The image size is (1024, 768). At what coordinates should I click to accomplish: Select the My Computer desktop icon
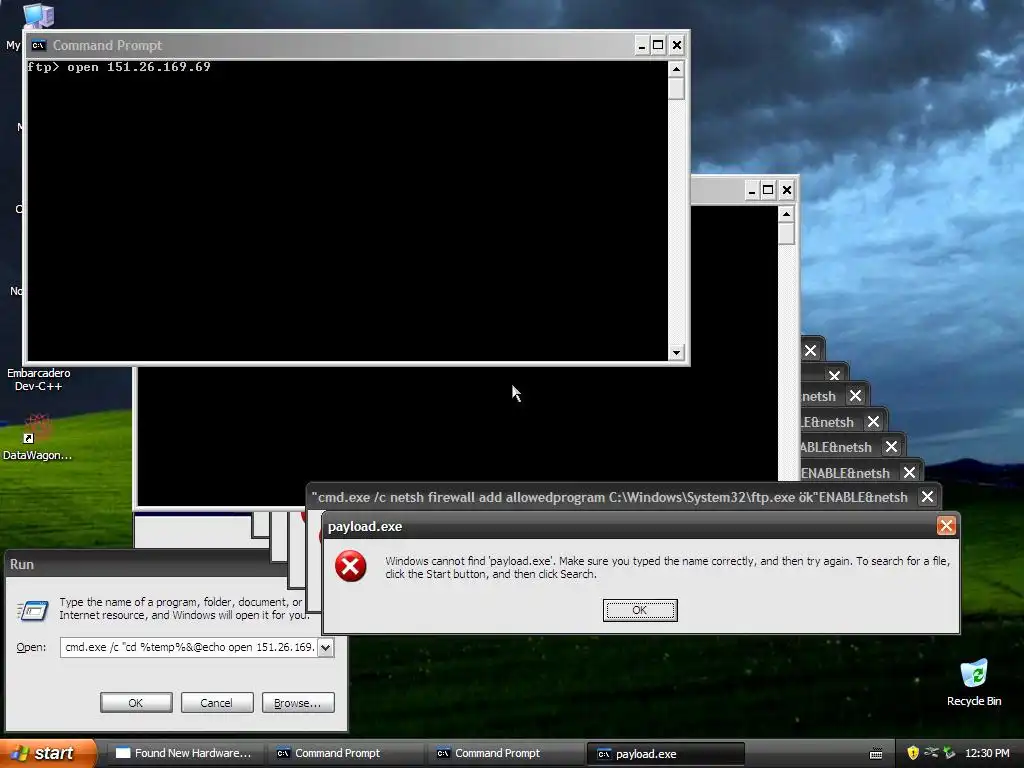click(38, 16)
